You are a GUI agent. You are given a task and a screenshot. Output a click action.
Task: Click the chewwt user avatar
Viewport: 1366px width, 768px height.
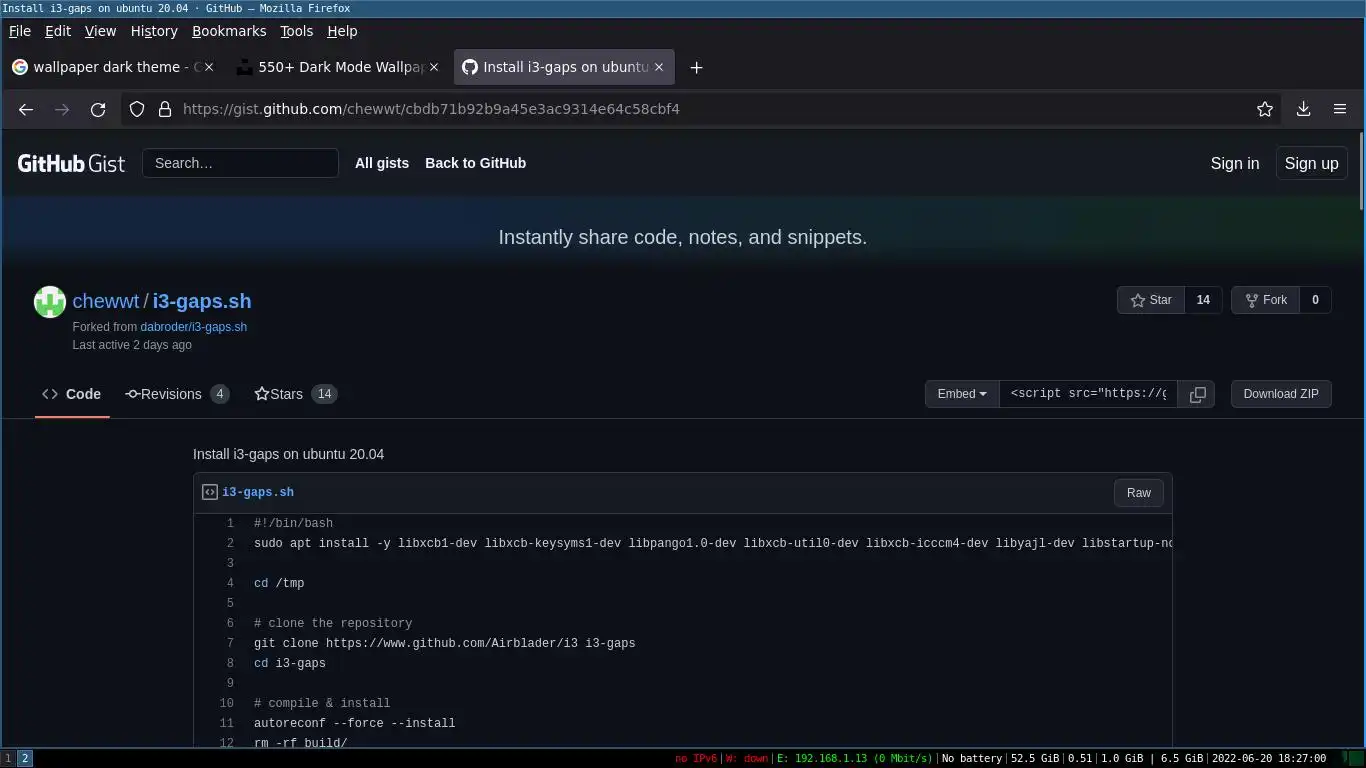coord(50,302)
